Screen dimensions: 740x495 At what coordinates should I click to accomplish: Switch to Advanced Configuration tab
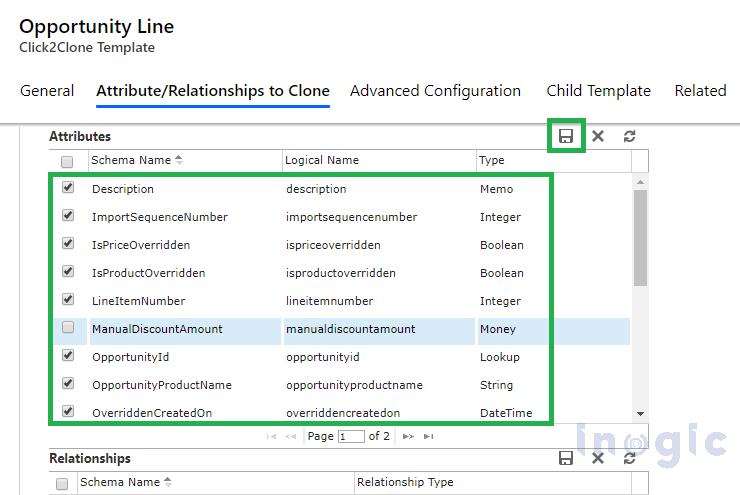coord(435,91)
